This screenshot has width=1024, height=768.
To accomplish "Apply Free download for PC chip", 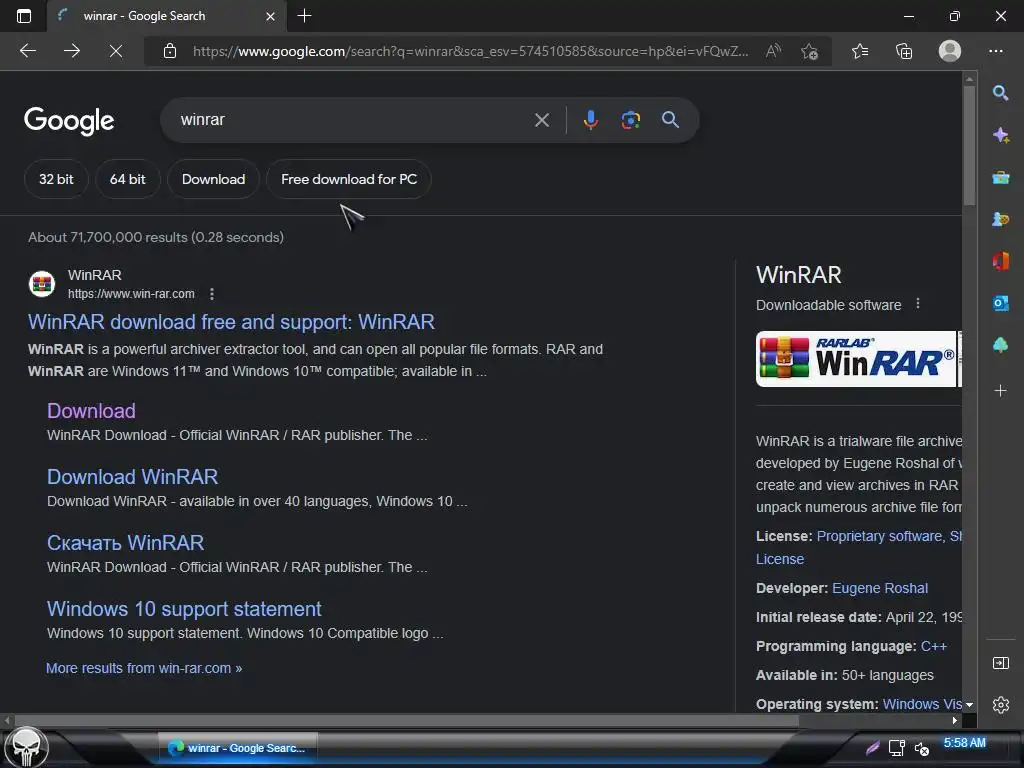I will coord(349,179).
